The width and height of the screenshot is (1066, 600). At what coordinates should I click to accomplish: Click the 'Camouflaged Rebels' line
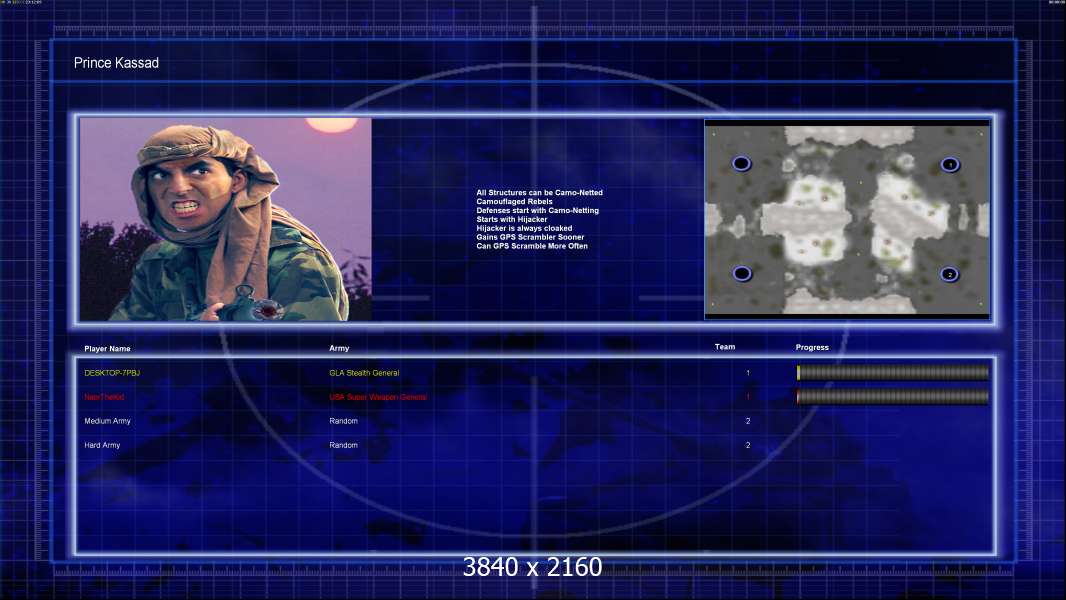click(515, 202)
